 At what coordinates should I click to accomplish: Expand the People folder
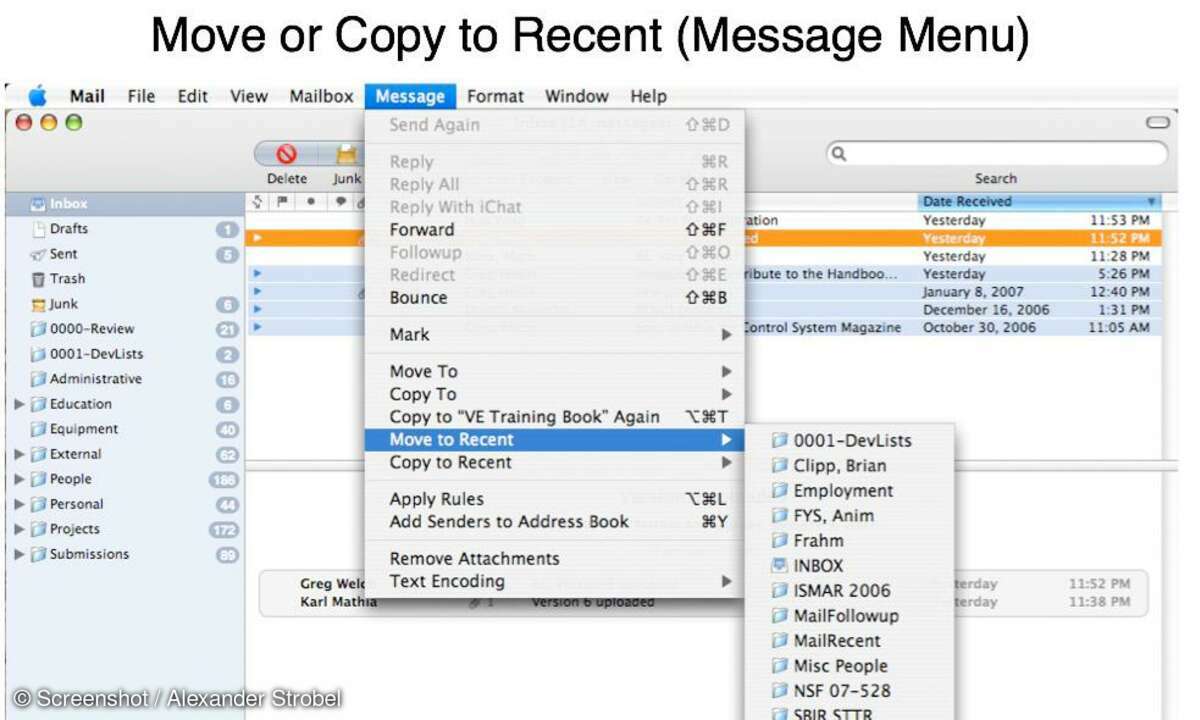coord(20,479)
